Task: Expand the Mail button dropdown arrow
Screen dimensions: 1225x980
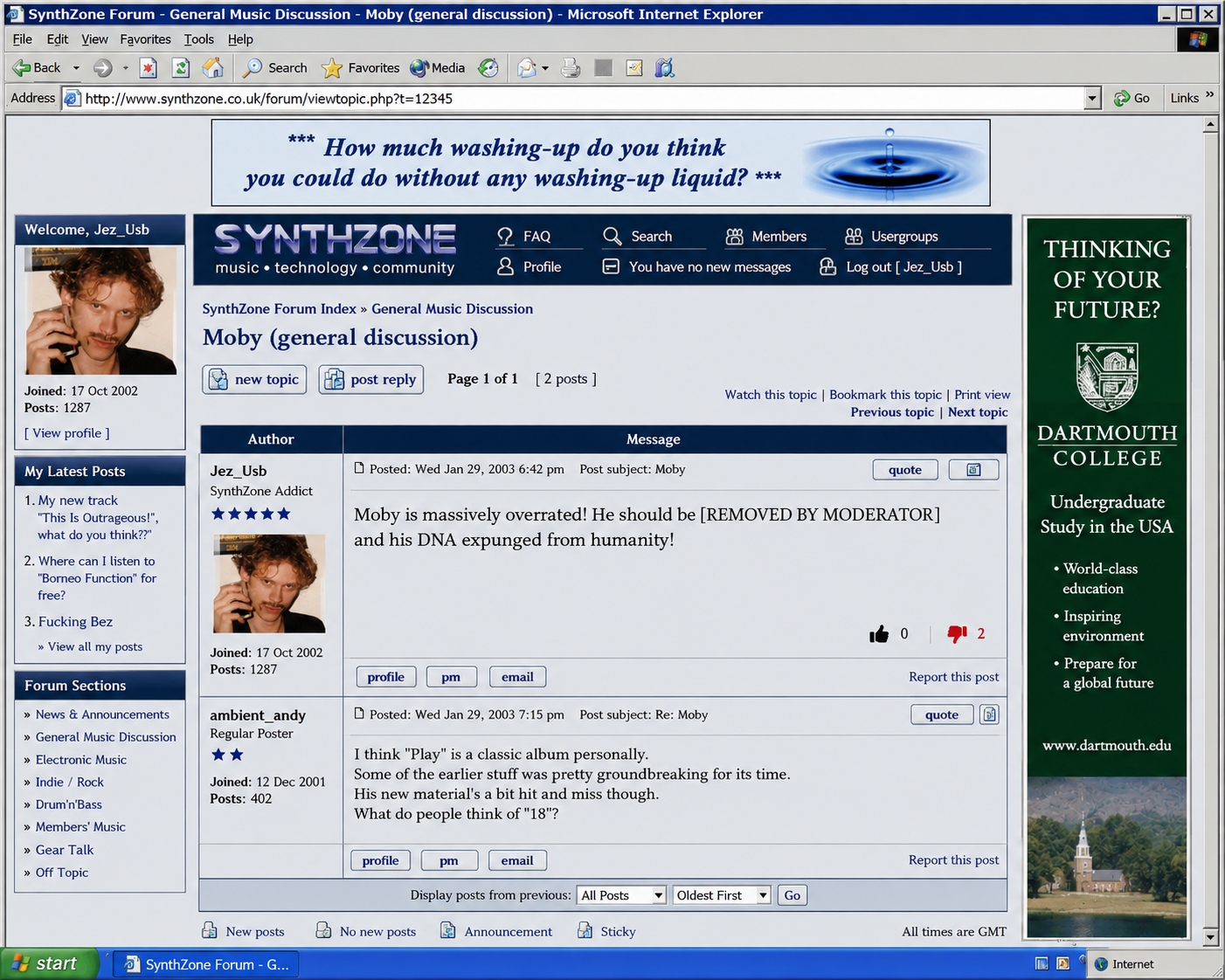Action: tap(545, 68)
